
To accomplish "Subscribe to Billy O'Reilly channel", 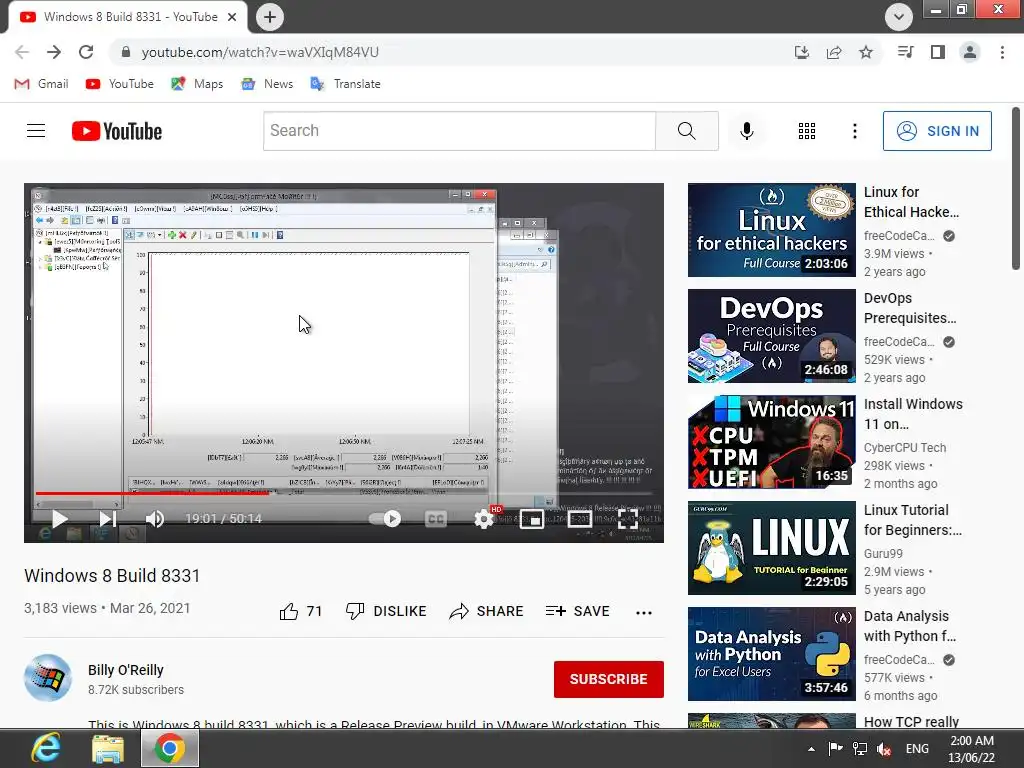I will pyautogui.click(x=609, y=679).
